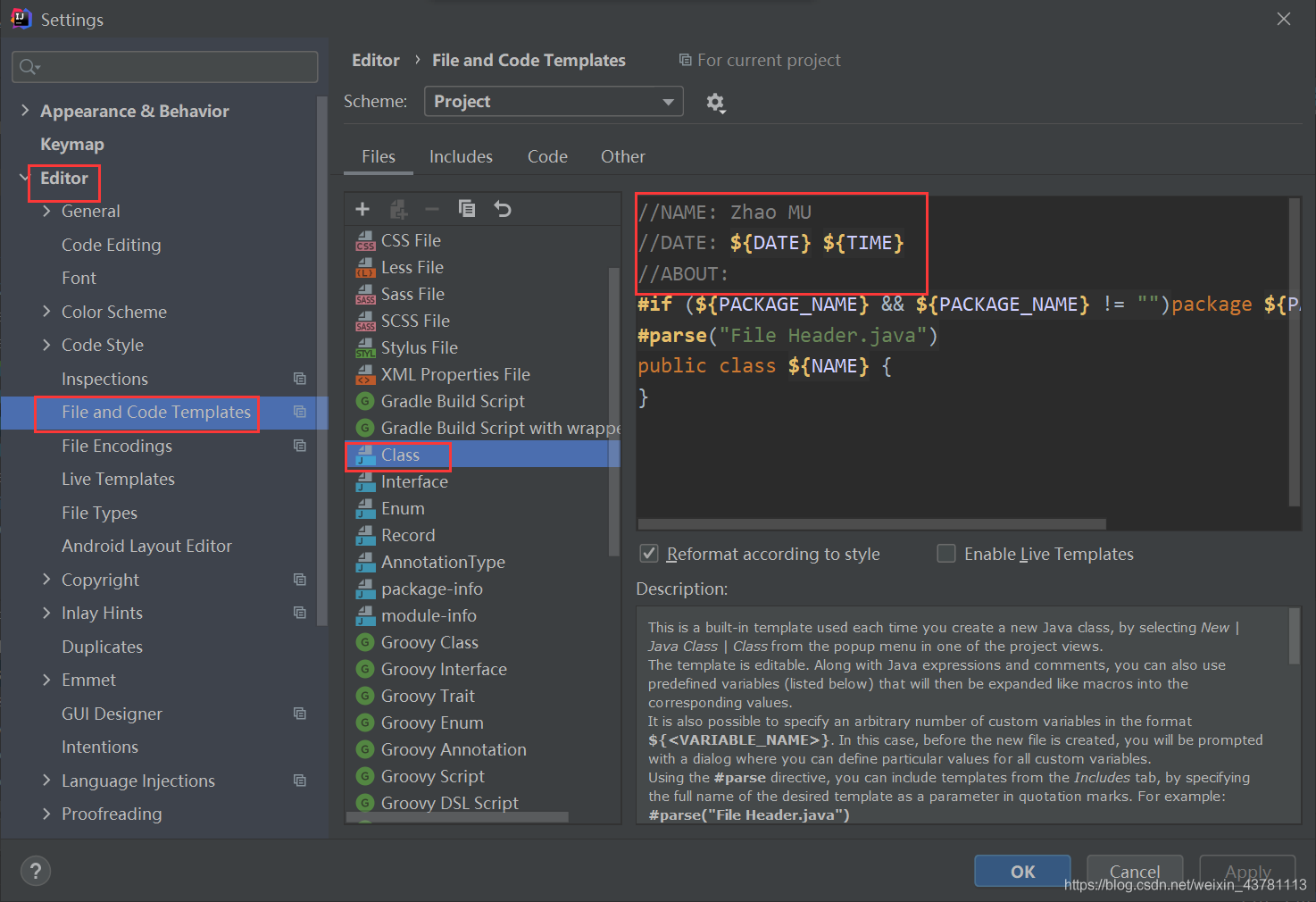Open Live Templates settings page
This screenshot has width=1316, height=902.
[118, 479]
